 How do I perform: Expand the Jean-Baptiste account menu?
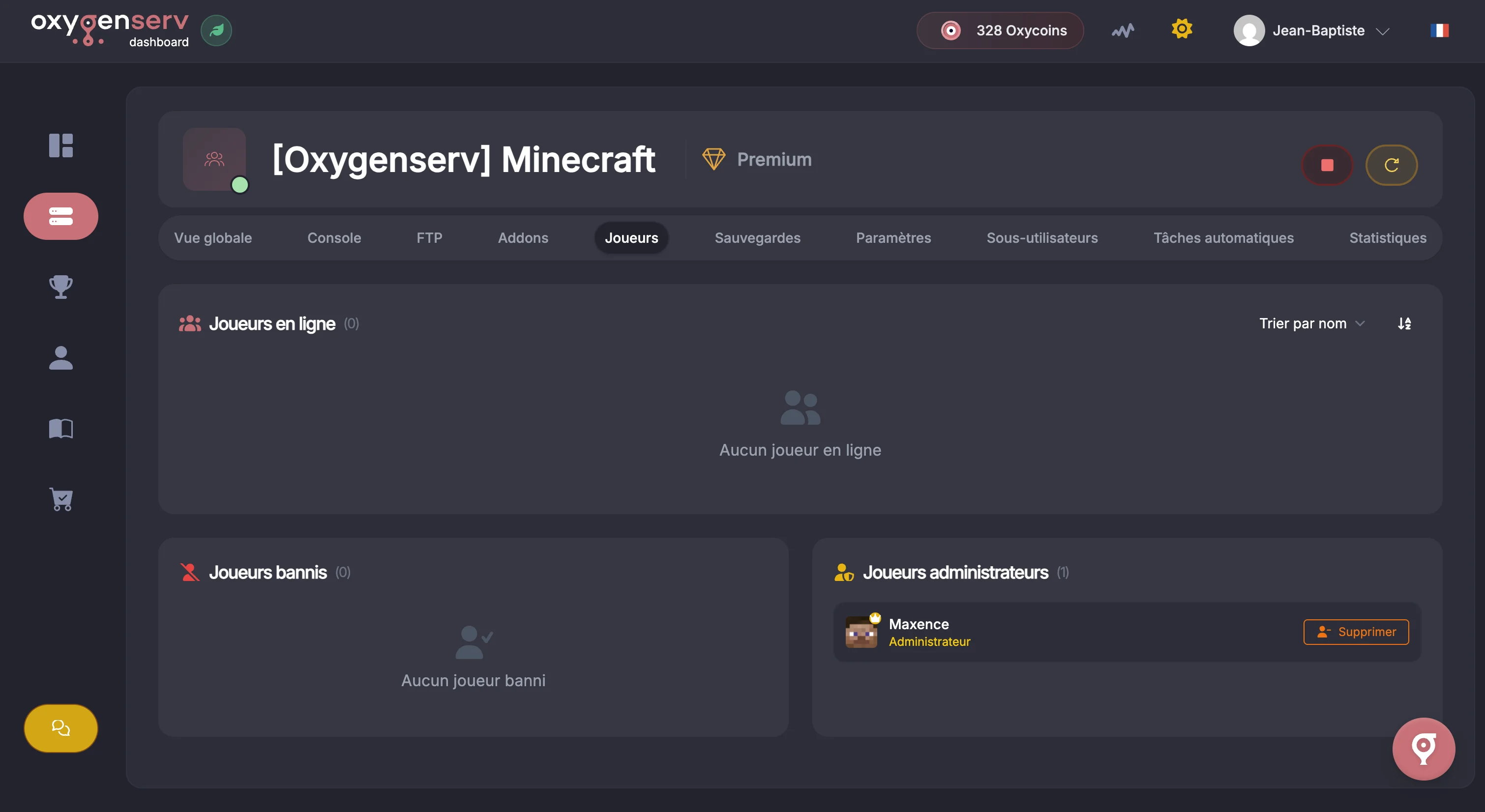click(1312, 30)
